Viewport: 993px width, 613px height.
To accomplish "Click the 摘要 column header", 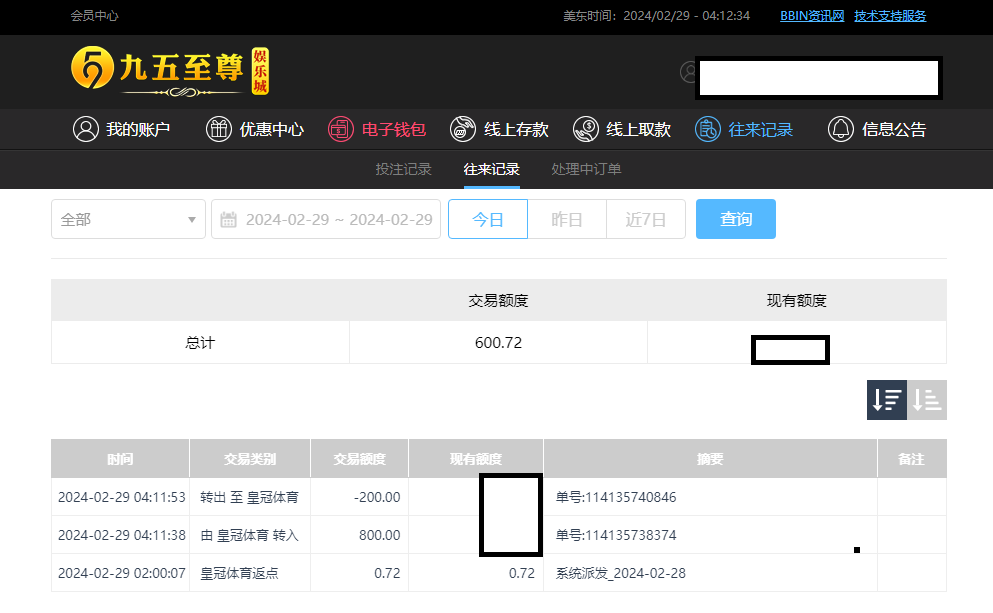I will (x=711, y=458).
